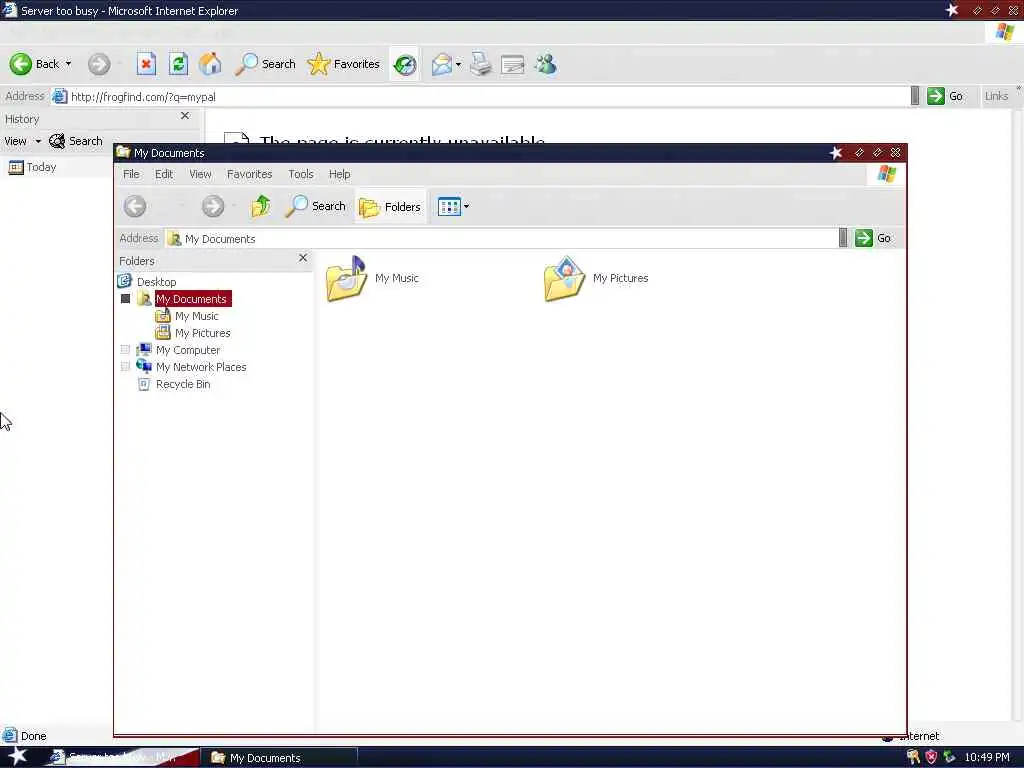Screen dimensions: 1024x768
Task: Click the IE Forward arrow icon
Action: click(99, 64)
